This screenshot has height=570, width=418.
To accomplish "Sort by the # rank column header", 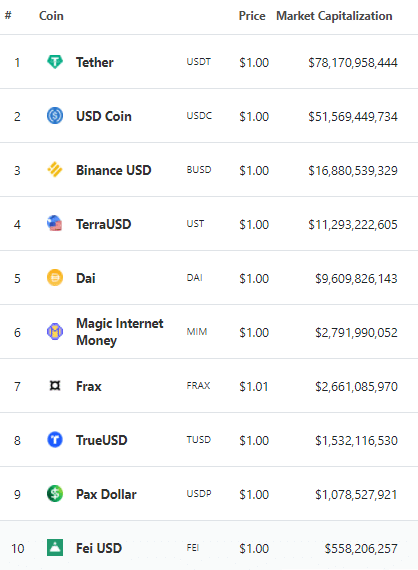I will coord(8,15).
